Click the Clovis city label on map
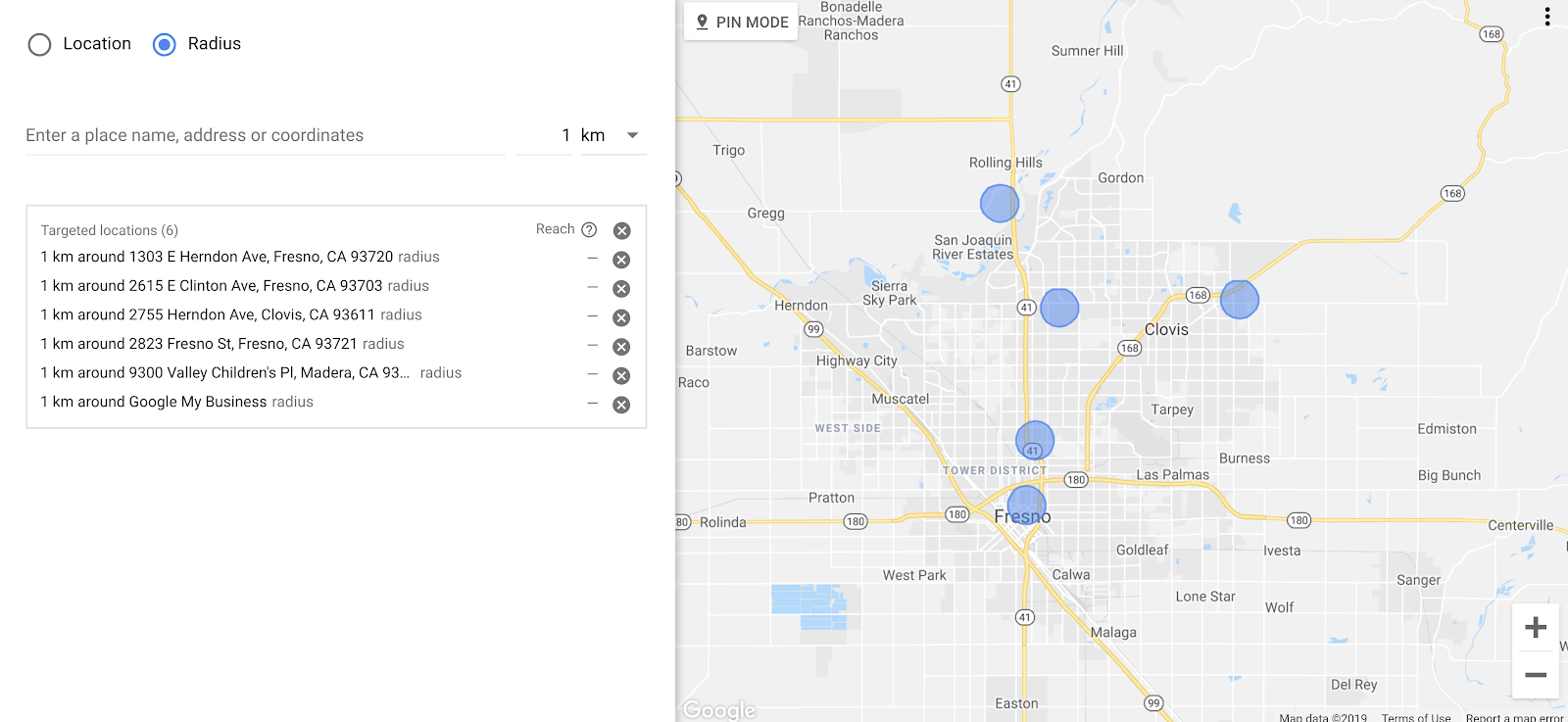This screenshot has height=722, width=1568. pyautogui.click(x=1166, y=329)
